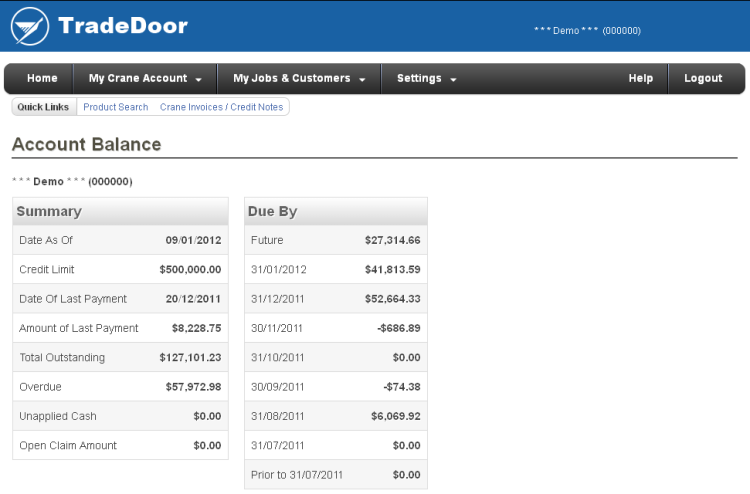Screen dimensions: 750x494
Task: Click the TradeDoor circular logo icon
Action: tap(30, 26)
